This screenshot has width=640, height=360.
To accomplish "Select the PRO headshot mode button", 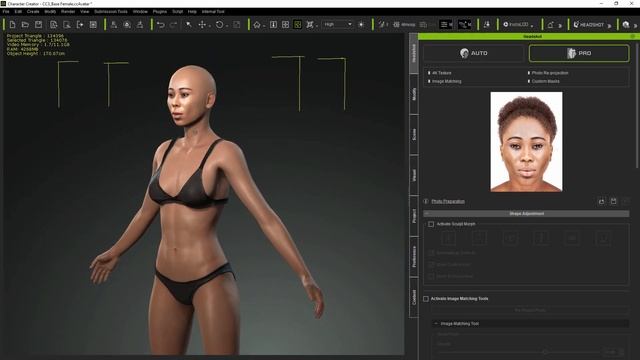I will pyautogui.click(x=579, y=53).
